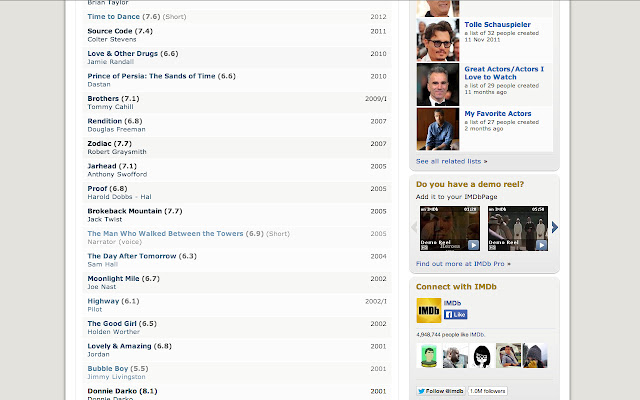Open The Good Girl film page
This screenshot has width=640, height=400.
tap(112, 323)
